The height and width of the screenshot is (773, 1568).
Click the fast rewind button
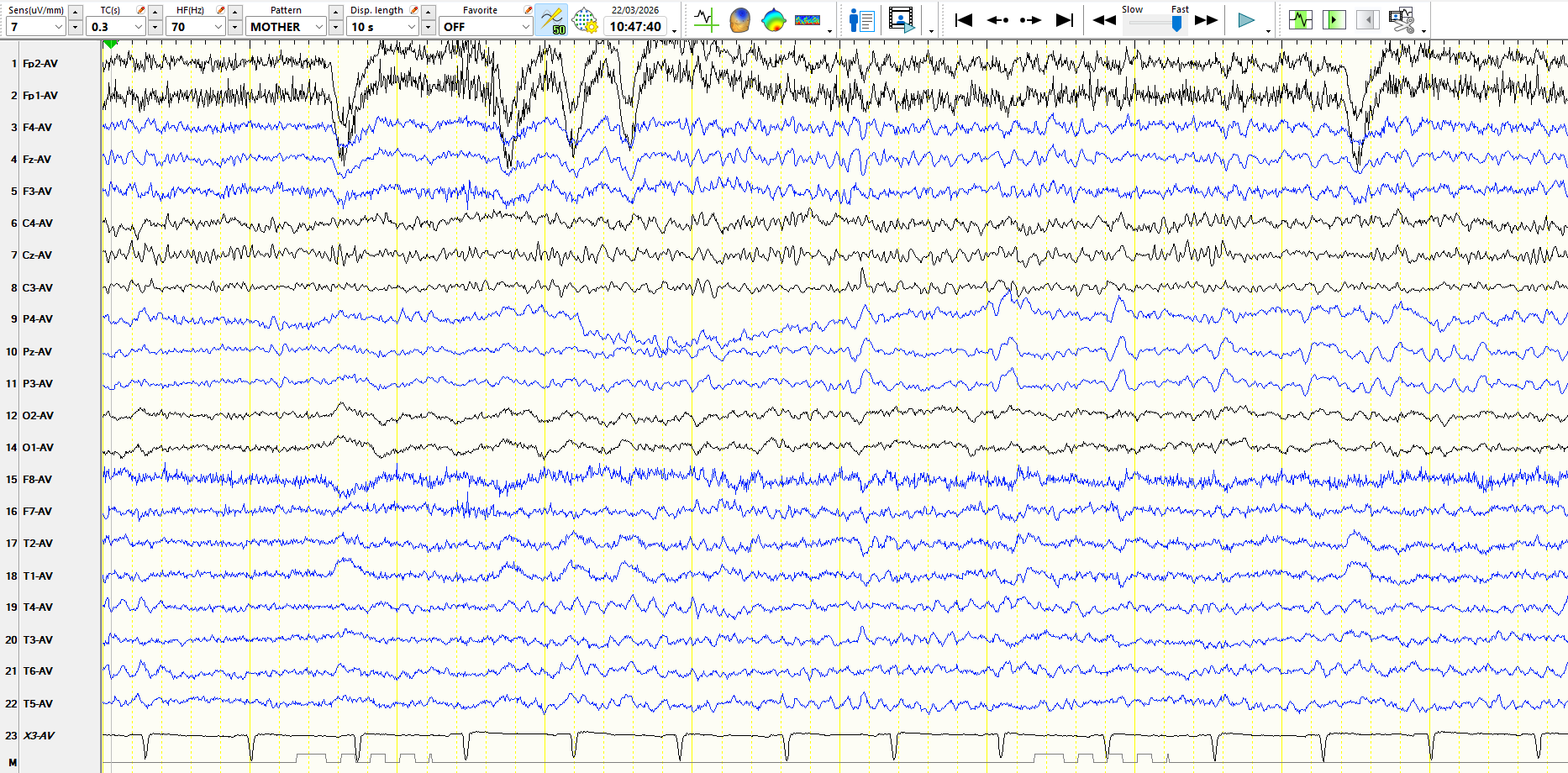point(1104,20)
